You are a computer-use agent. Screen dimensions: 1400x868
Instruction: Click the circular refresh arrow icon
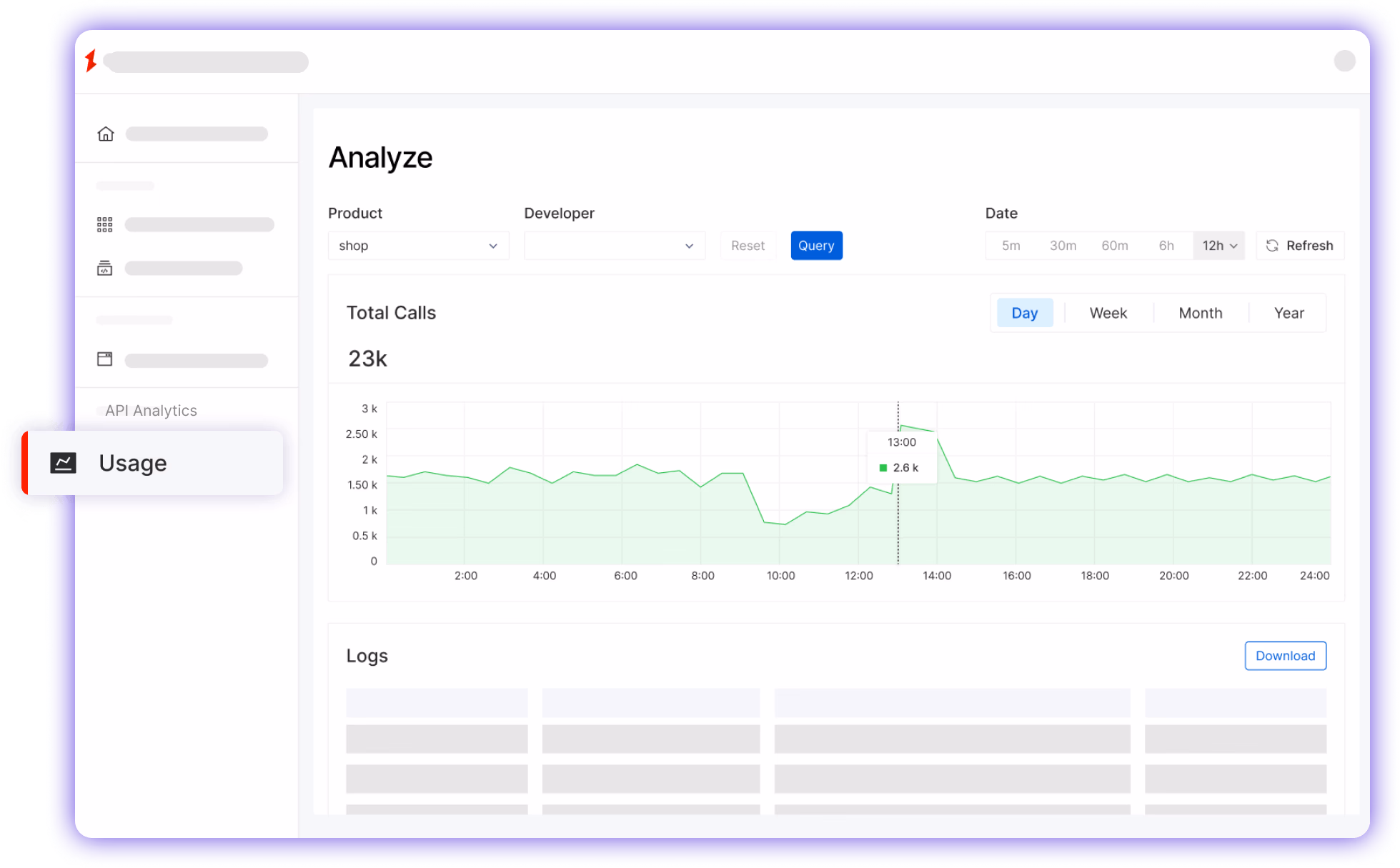pyautogui.click(x=1271, y=245)
